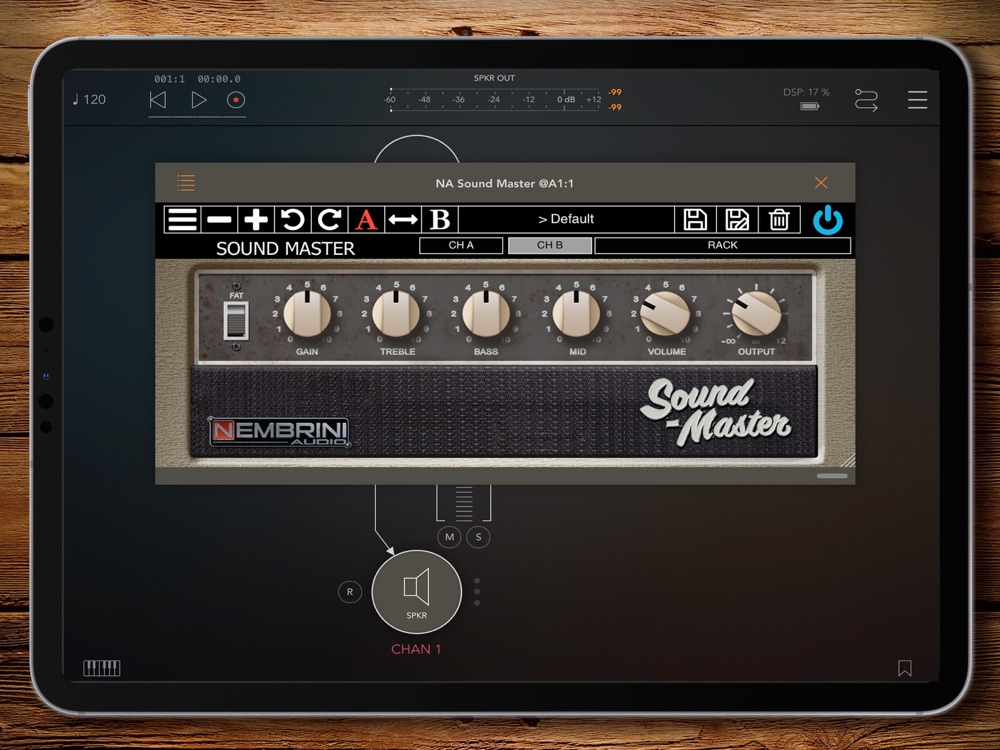
Task: Arm recording with the record button
Action: 236,100
